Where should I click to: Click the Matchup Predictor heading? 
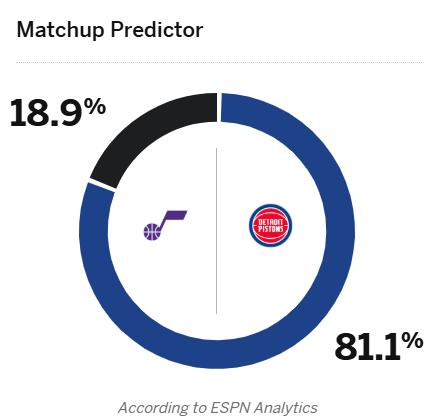[x=110, y=29]
